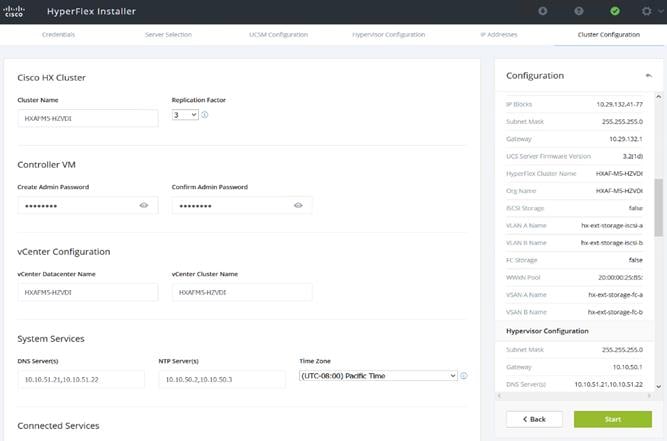
Task: Go to the UCSM Configuration tab
Action: pyautogui.click(x=278, y=34)
